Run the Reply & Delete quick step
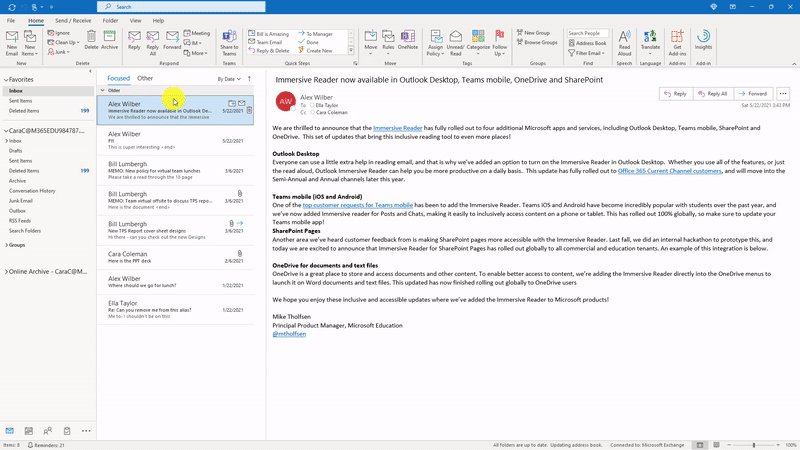Viewport: 800px width, 450px height. click(x=269, y=51)
